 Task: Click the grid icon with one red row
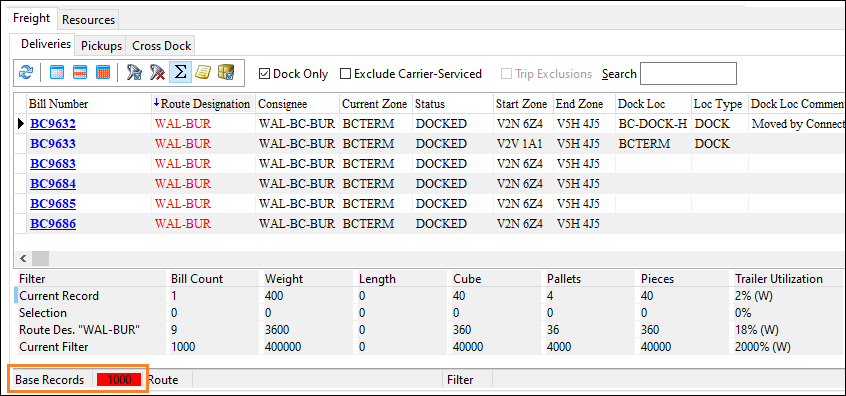click(80, 73)
